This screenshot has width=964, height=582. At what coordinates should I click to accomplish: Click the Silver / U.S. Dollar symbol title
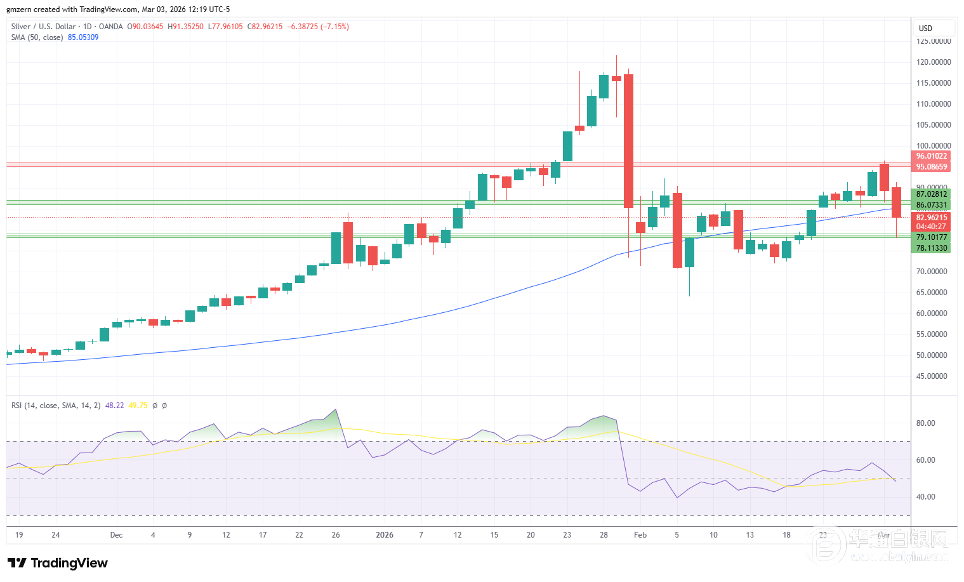pyautogui.click(x=46, y=25)
